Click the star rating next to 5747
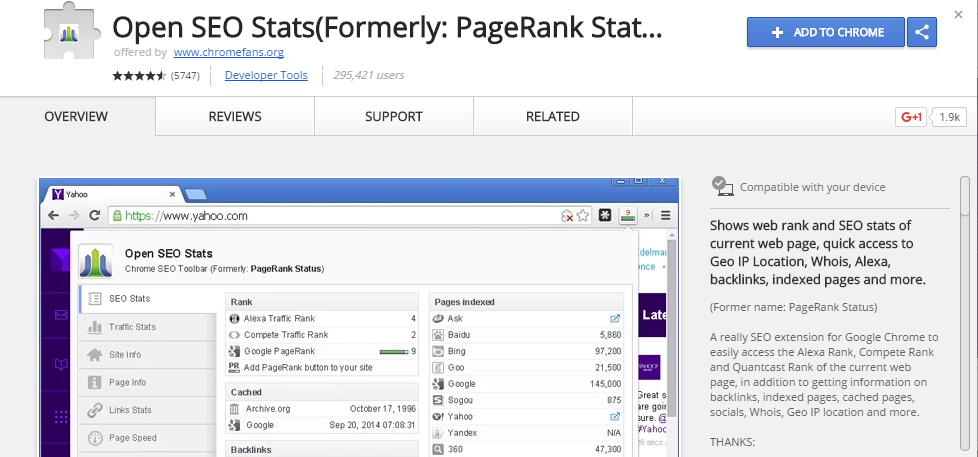978x457 pixels. 140,76
